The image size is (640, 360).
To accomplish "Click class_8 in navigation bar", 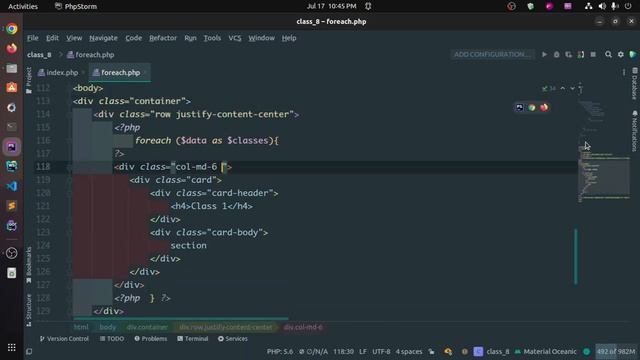I will pos(39,55).
